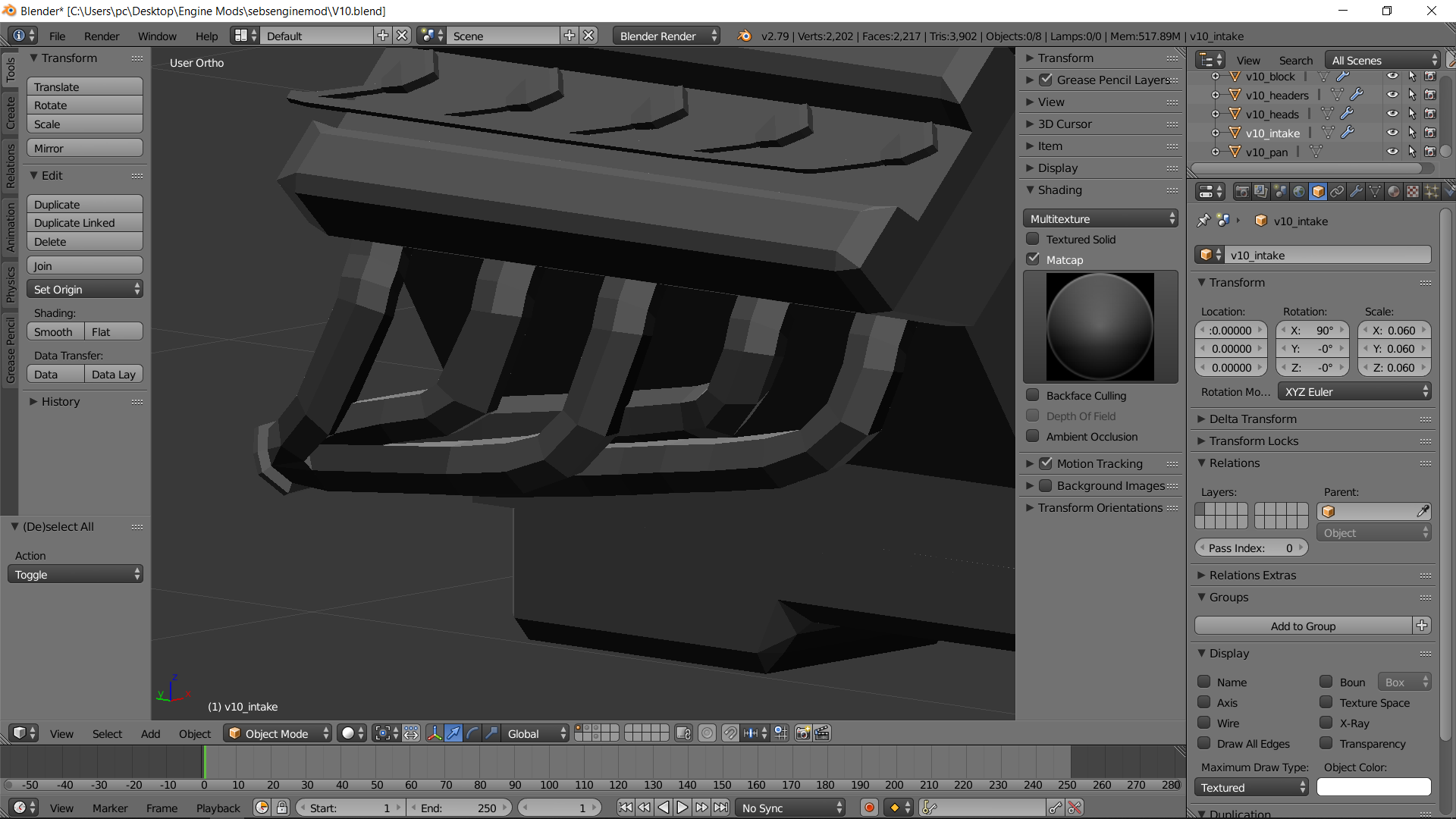Viewport: 1456px width, 819px height.
Task: Open the Modifiers wrench properties tab
Action: click(1356, 192)
